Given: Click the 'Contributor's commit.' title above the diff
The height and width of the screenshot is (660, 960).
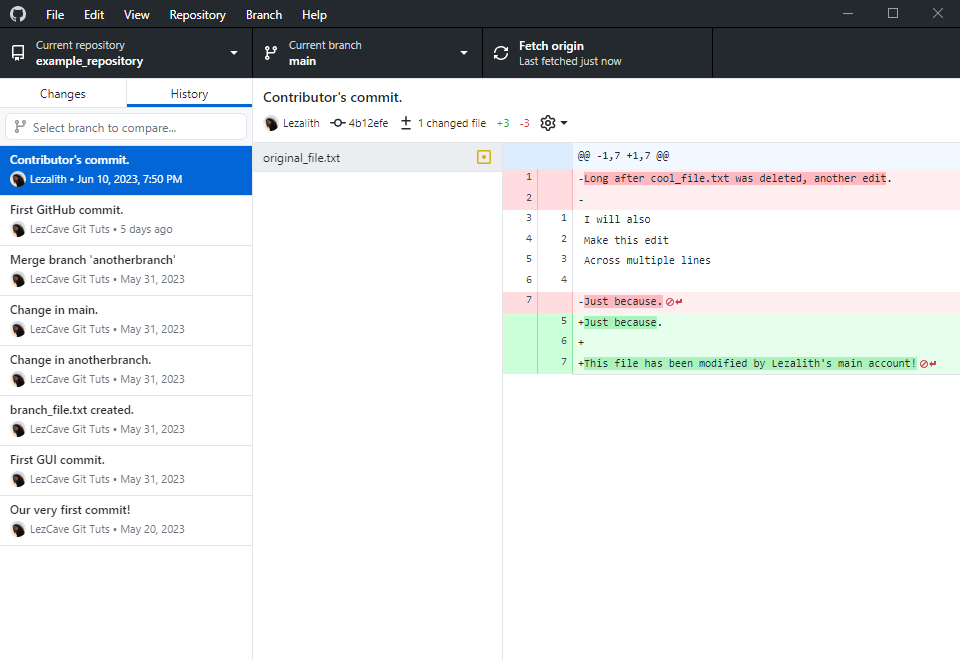Looking at the screenshot, I should (332, 97).
